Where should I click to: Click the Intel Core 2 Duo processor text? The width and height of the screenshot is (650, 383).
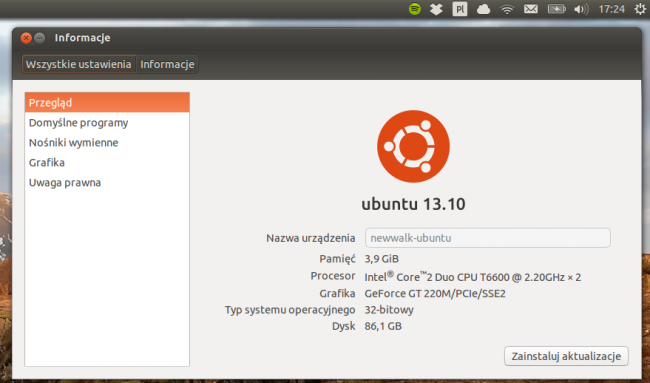coord(473,276)
